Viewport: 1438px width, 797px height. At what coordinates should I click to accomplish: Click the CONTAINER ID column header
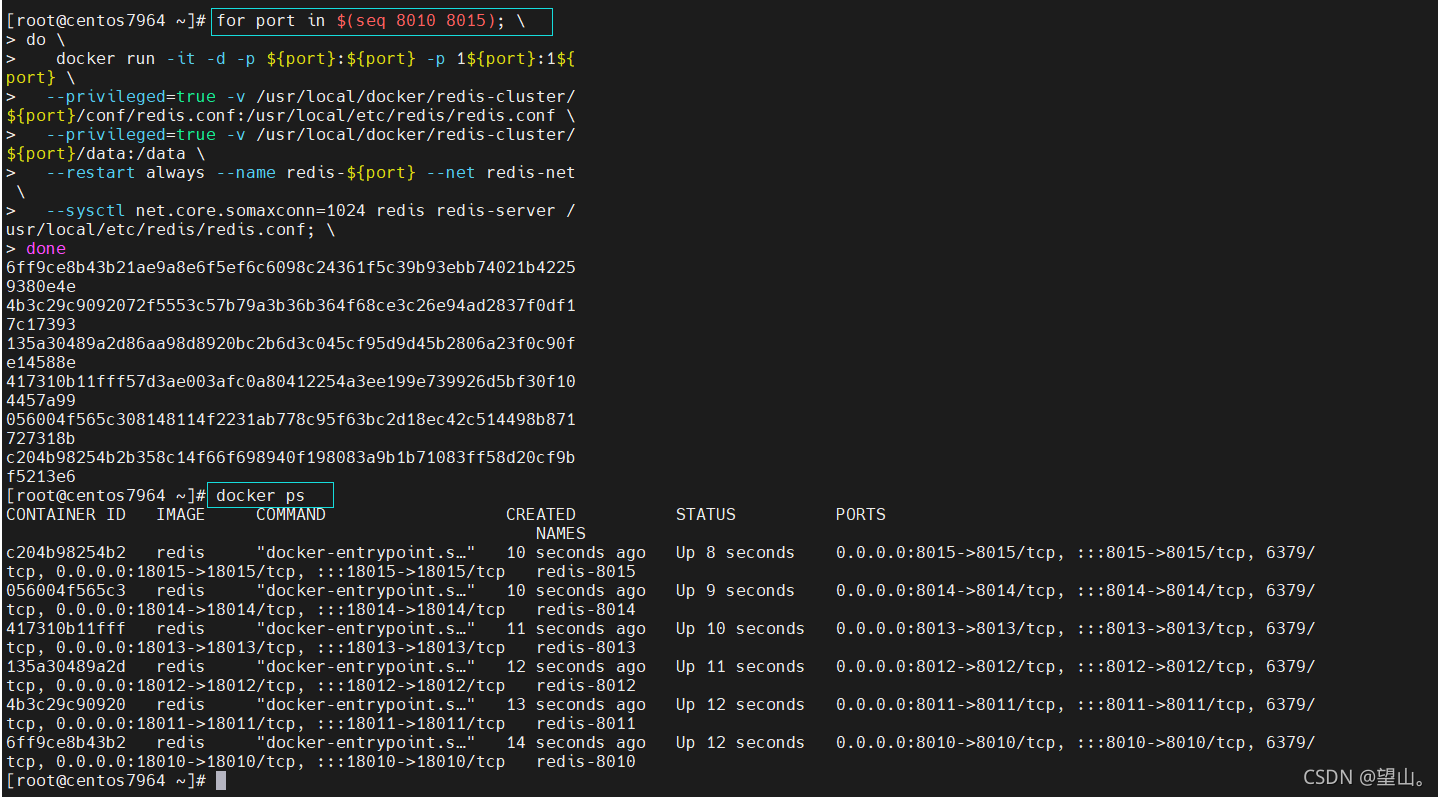(66, 515)
